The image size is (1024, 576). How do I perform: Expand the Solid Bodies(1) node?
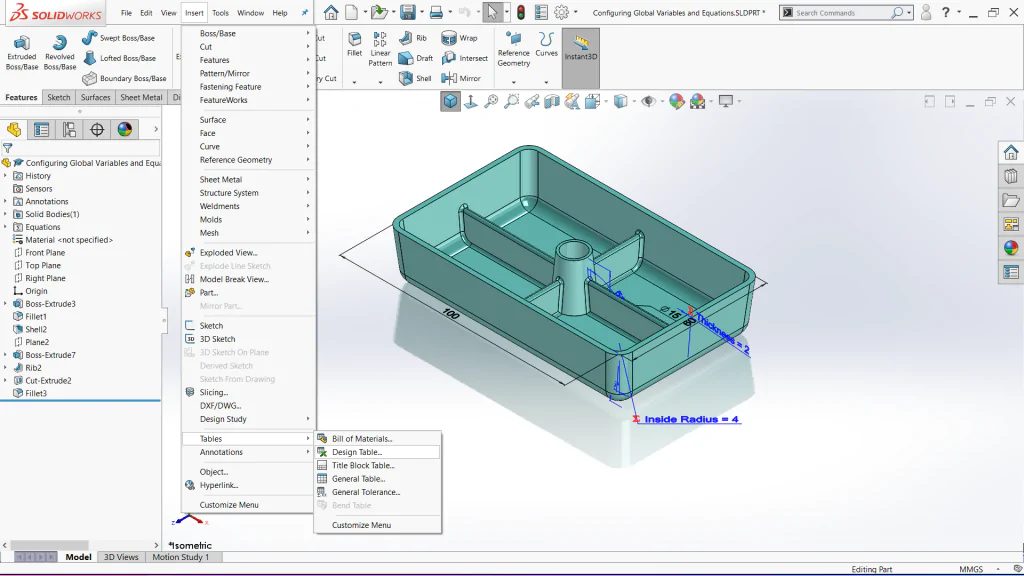(5, 214)
